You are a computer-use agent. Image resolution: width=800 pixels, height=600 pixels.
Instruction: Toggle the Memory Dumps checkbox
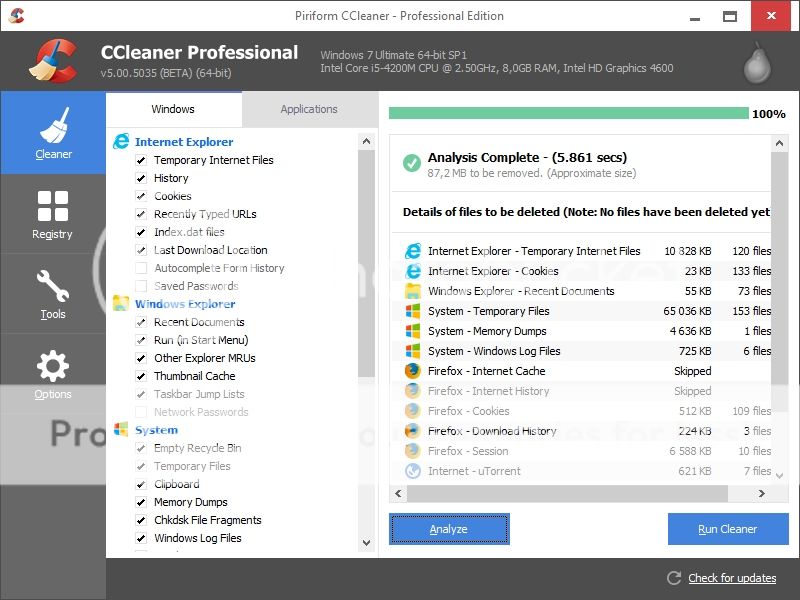(141, 502)
